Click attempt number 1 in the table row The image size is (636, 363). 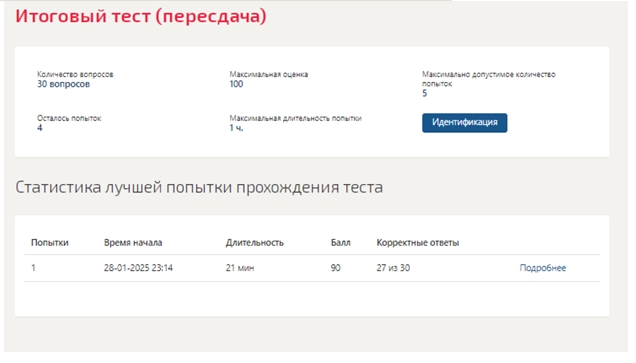click(x=33, y=268)
